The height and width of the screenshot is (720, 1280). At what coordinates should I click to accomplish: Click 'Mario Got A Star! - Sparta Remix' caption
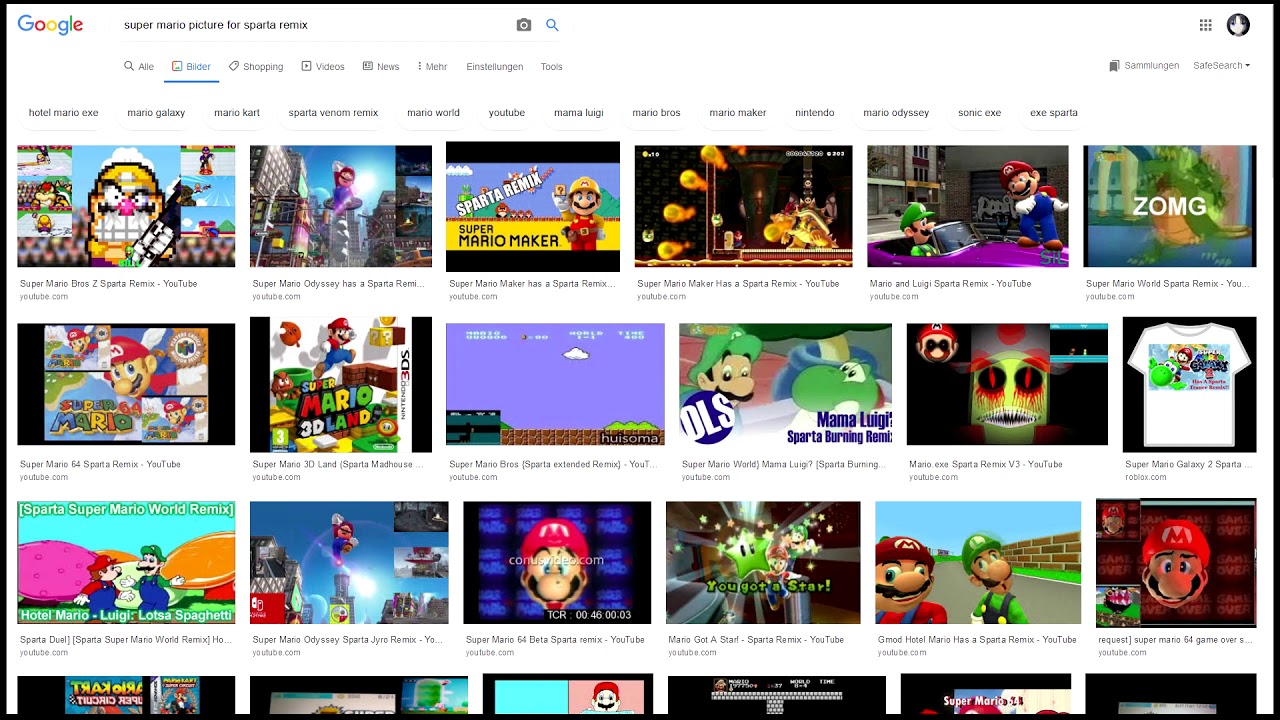pos(756,640)
